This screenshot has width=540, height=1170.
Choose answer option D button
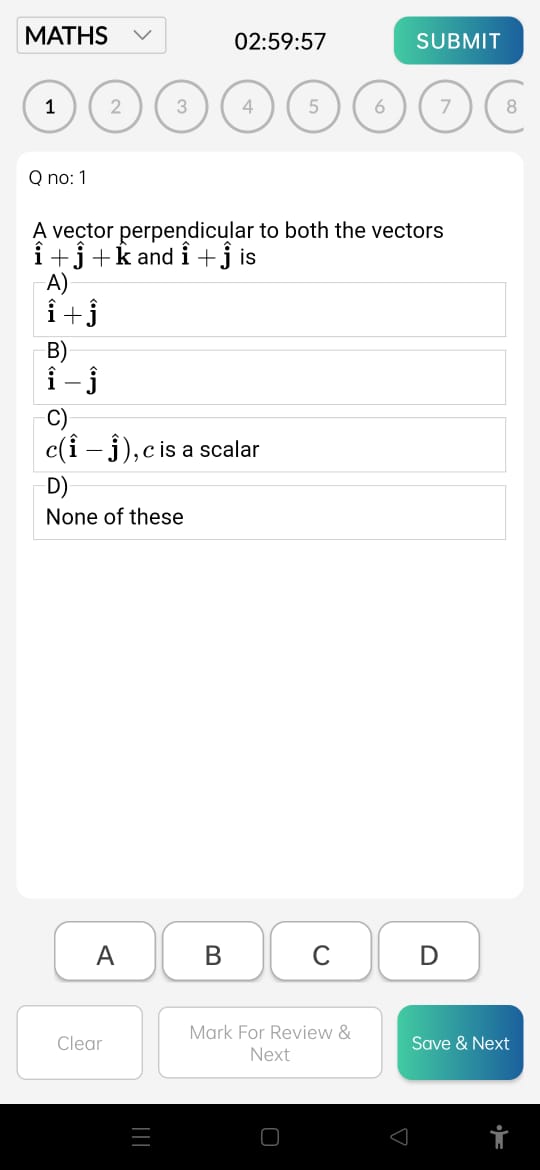click(429, 951)
